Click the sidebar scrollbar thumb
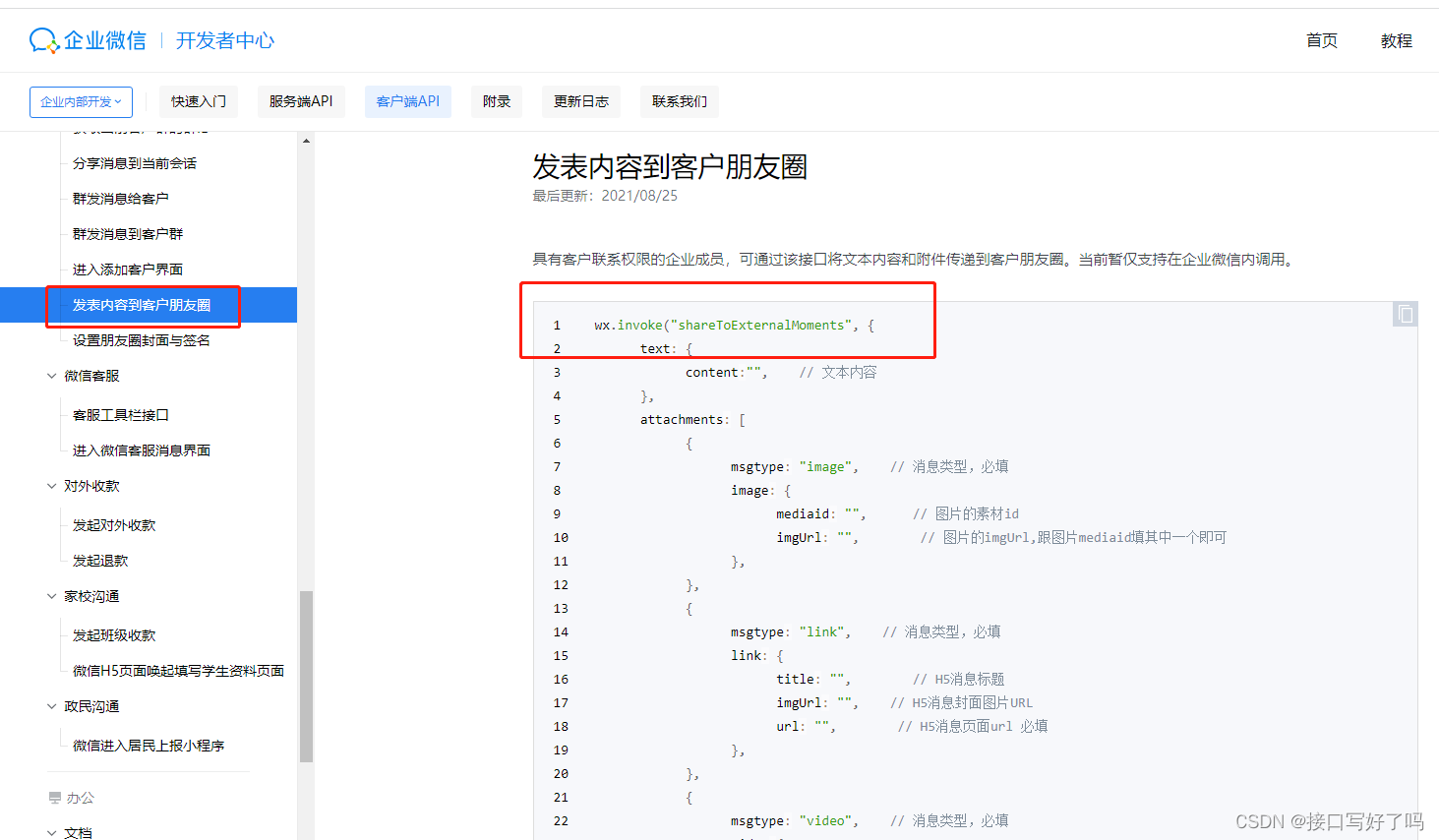This screenshot has height=840, width=1439. [306, 677]
